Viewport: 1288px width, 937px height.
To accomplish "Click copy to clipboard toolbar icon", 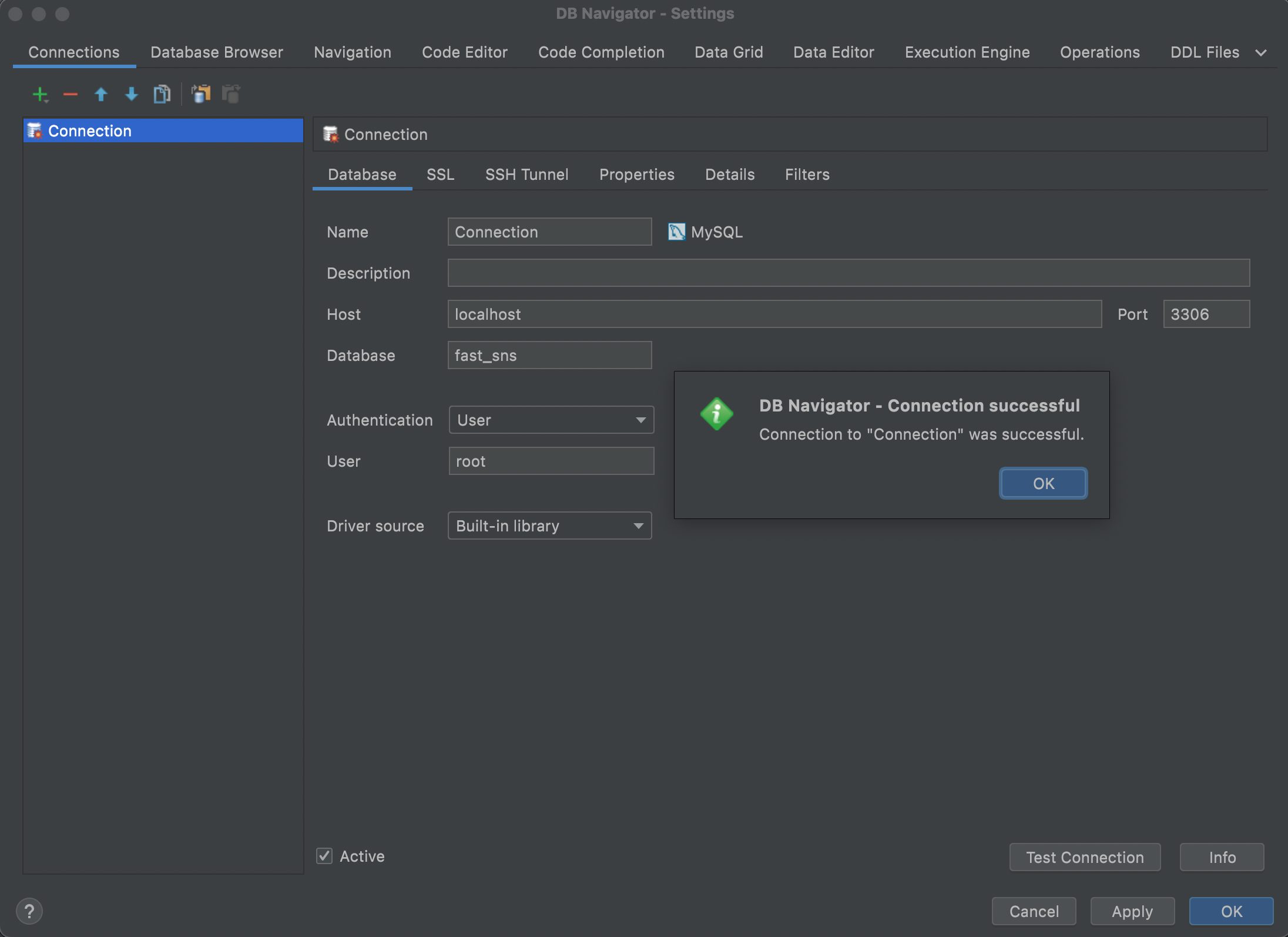I will click(200, 94).
